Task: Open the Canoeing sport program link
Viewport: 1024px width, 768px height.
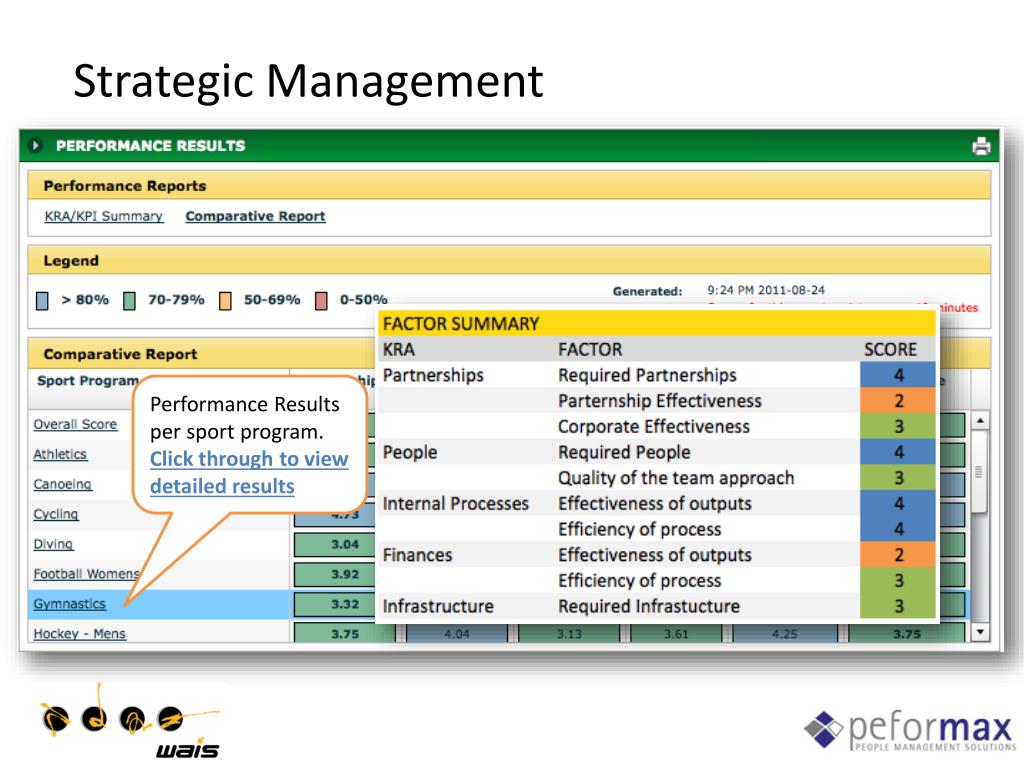Action: (x=63, y=485)
